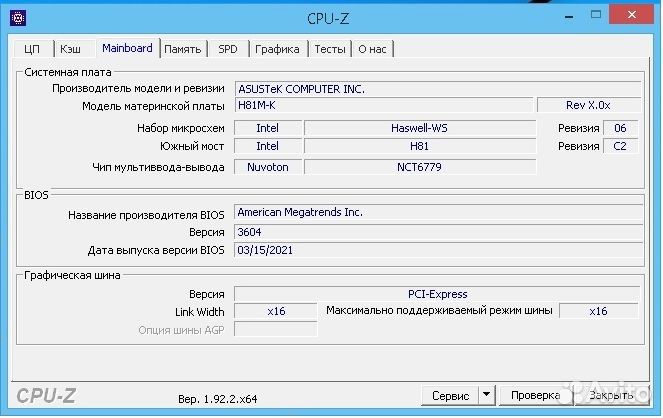This screenshot has height=418, width=663.
Task: Click the Link Width label
Action: tap(200, 312)
